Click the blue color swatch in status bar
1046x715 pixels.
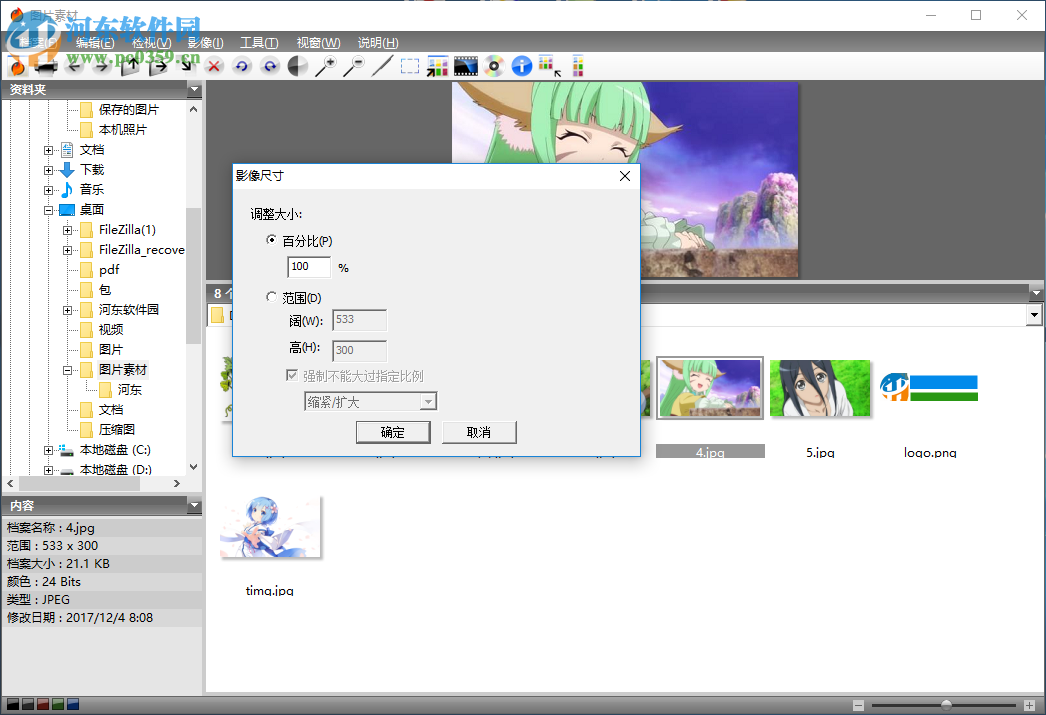[x=73, y=704]
